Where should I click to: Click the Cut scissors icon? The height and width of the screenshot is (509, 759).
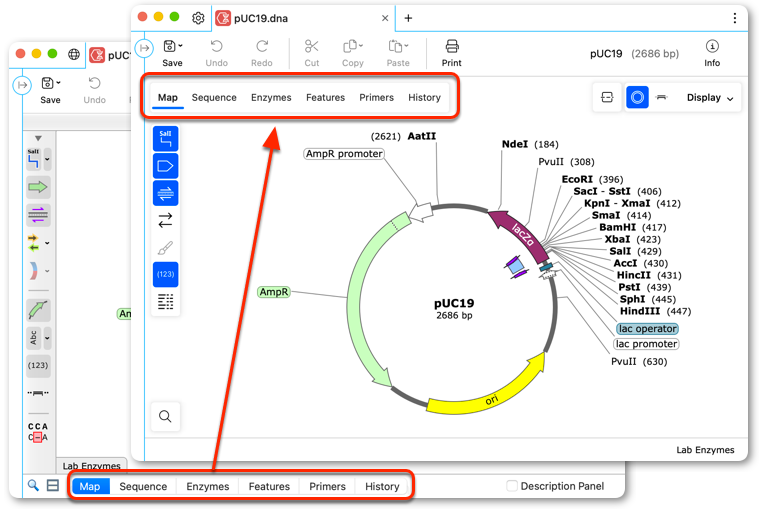[x=311, y=46]
